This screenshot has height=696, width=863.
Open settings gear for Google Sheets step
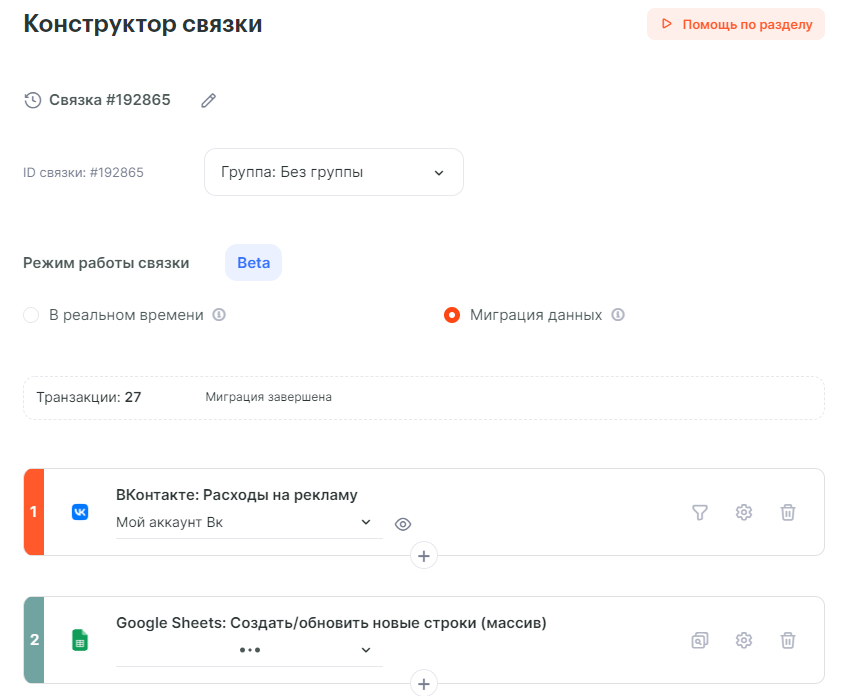(x=744, y=640)
